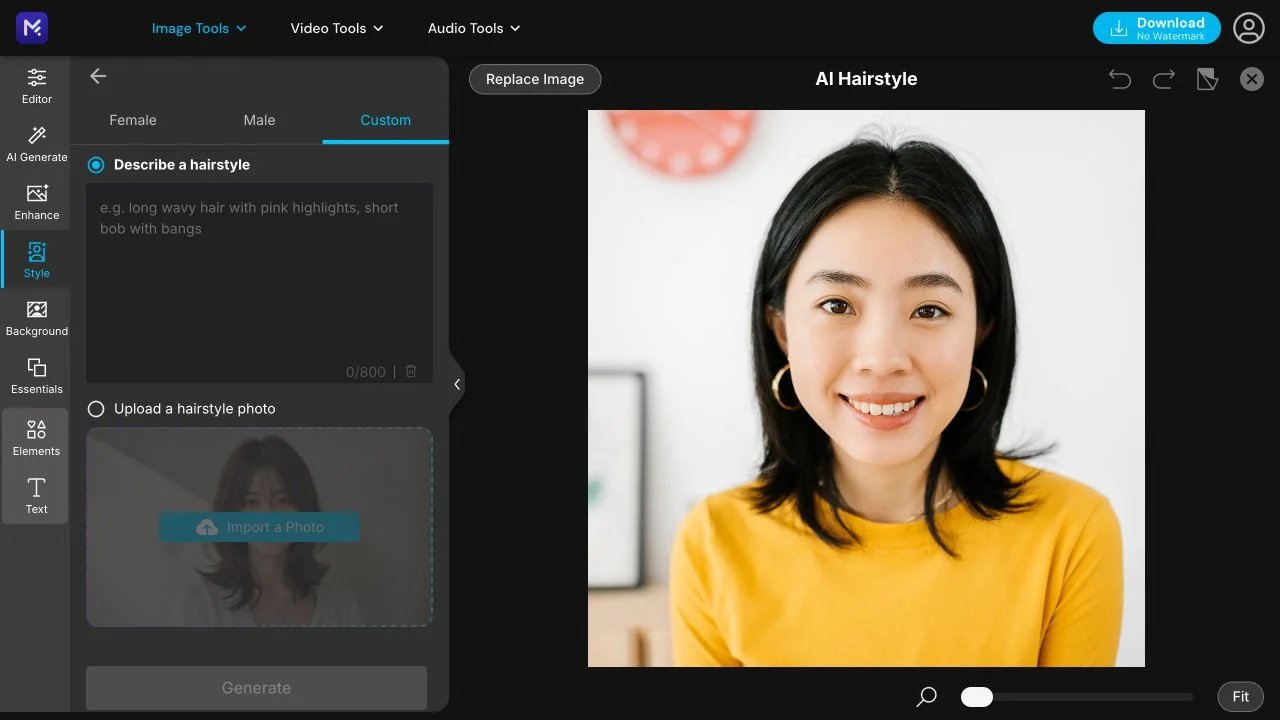This screenshot has height=720, width=1280.
Task: Switch to the Custom tab
Action: tap(385, 120)
